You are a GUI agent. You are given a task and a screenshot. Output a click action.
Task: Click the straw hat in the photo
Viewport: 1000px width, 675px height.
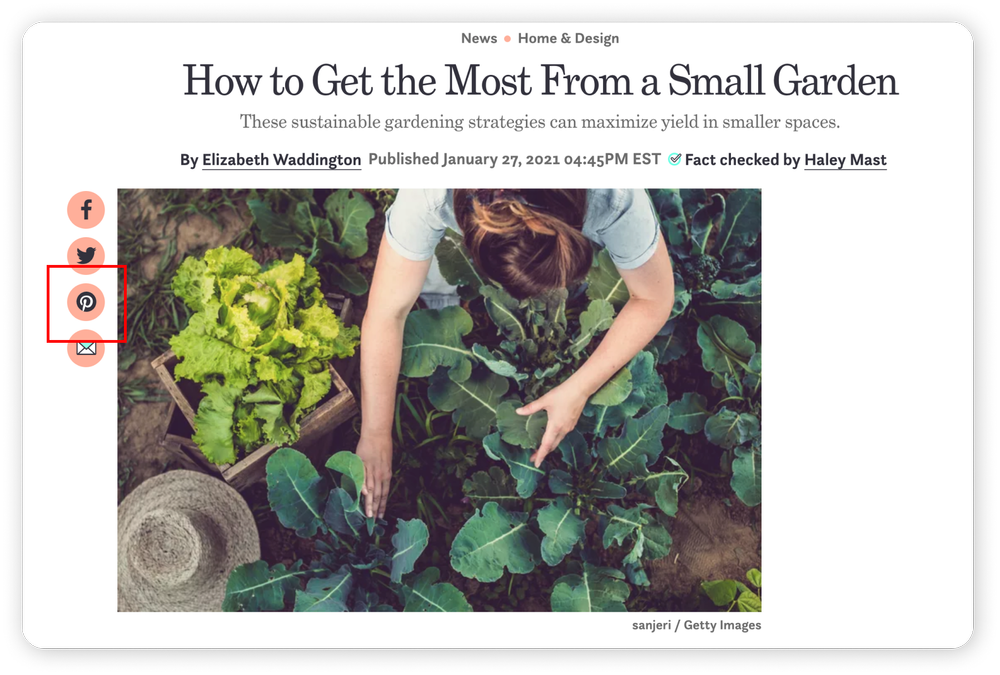tap(186, 541)
